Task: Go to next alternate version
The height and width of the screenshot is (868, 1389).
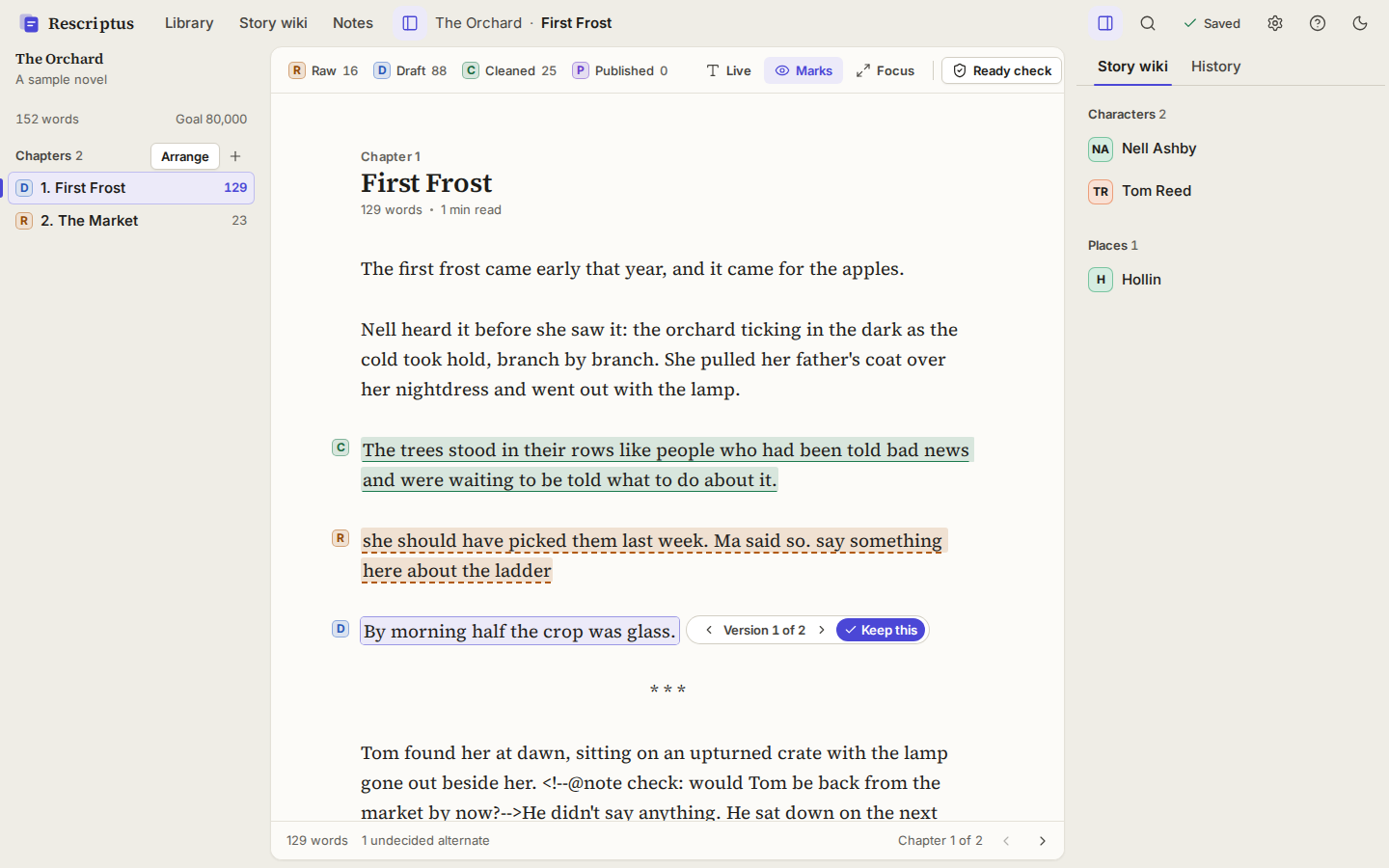Action: 822,630
